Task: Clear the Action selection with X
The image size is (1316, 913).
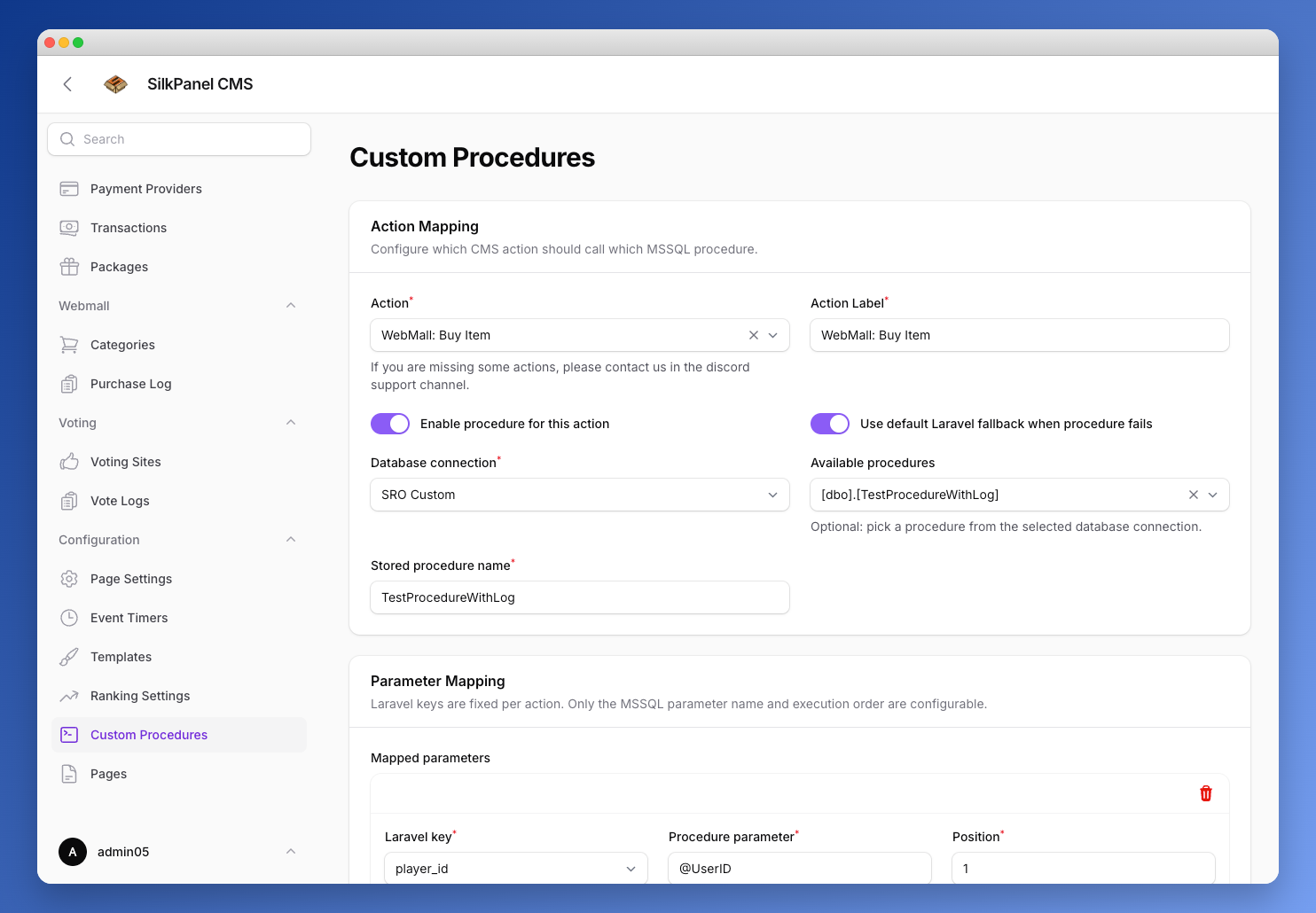Action: (x=754, y=335)
